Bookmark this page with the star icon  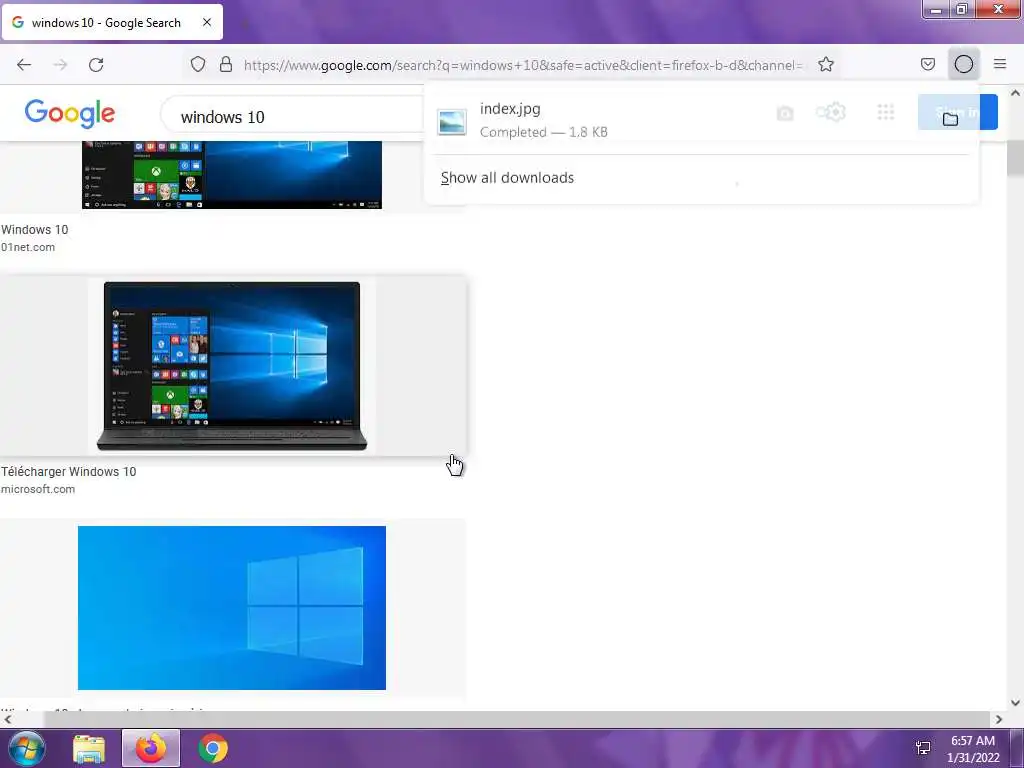[826, 64]
